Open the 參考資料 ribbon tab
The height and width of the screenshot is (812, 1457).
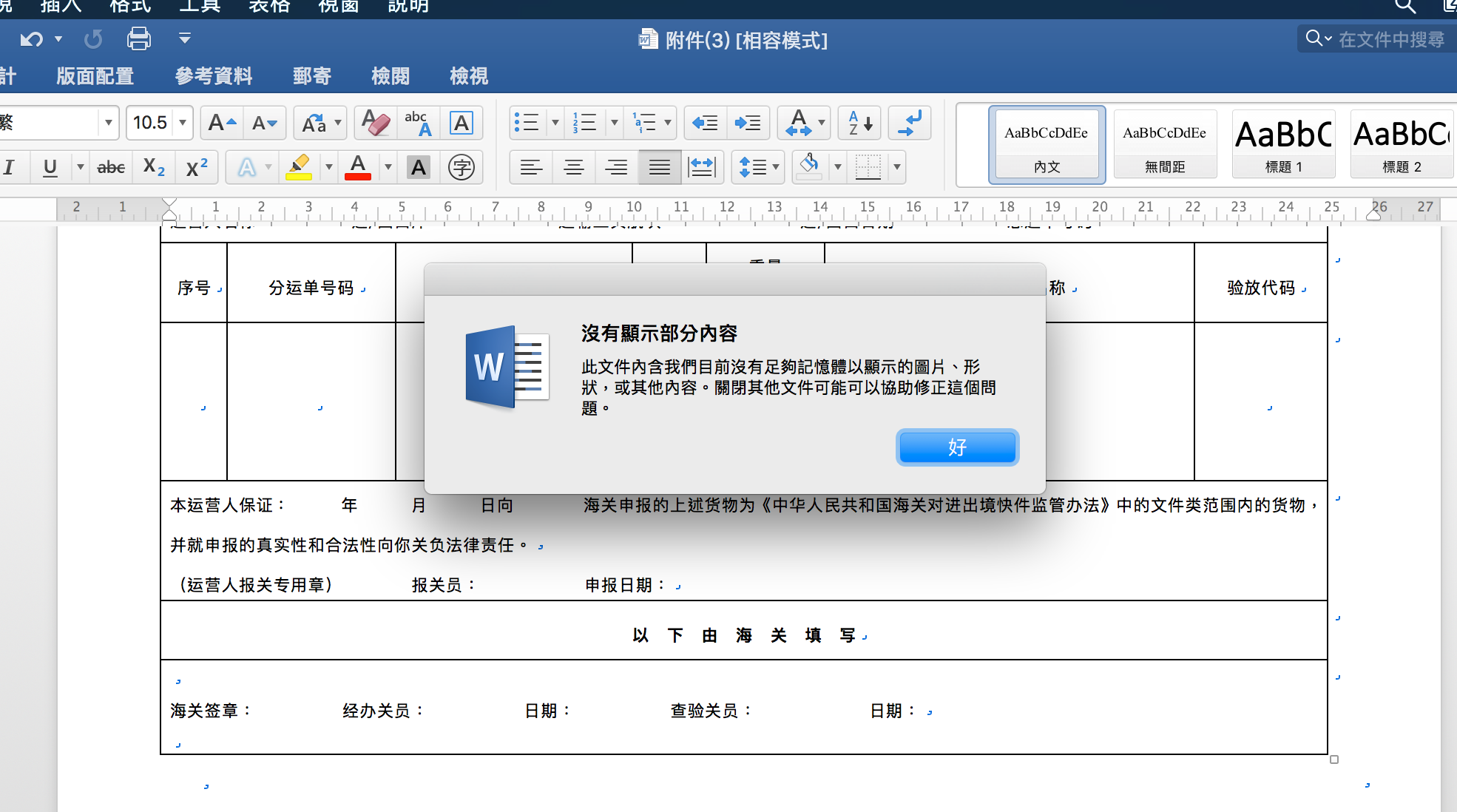tap(214, 75)
